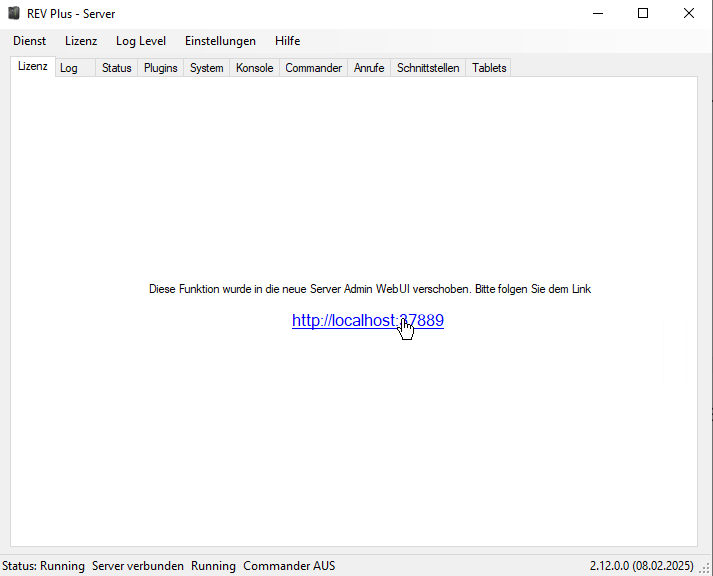This screenshot has height=576, width=713.
Task: Switch to the Log tab
Action: [x=69, y=68]
